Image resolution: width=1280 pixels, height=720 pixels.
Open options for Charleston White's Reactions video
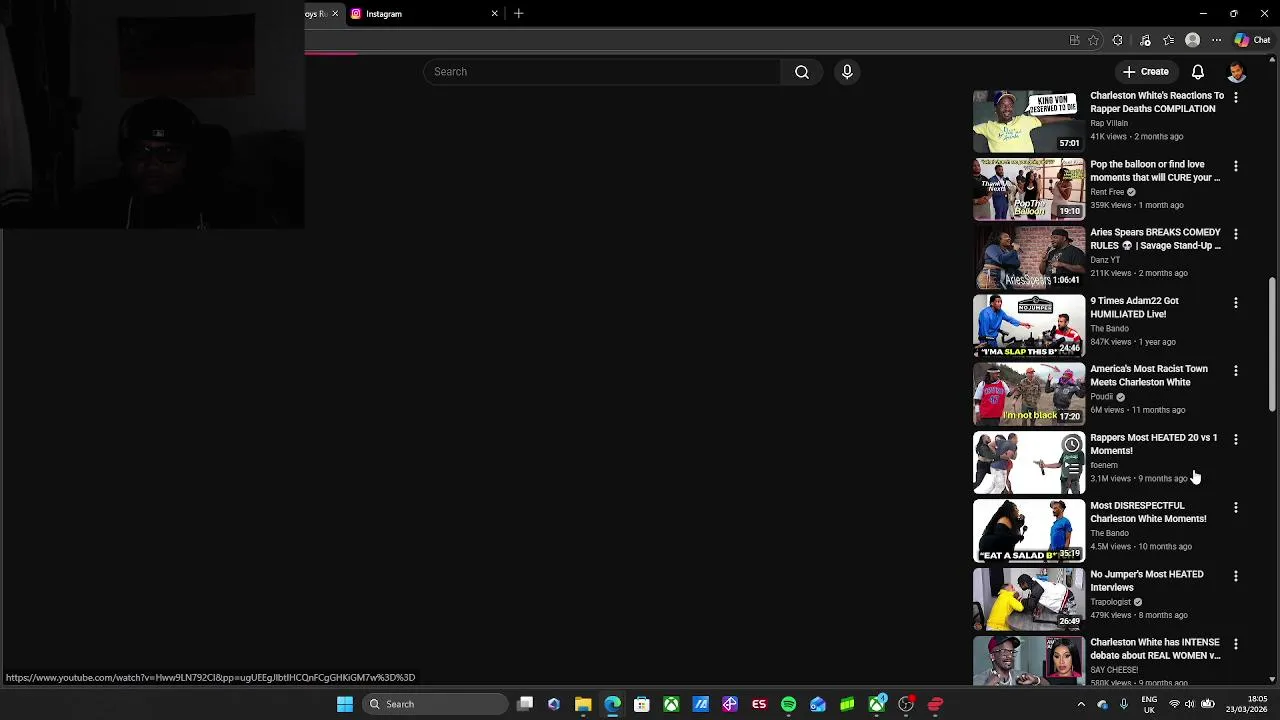coord(1236,97)
